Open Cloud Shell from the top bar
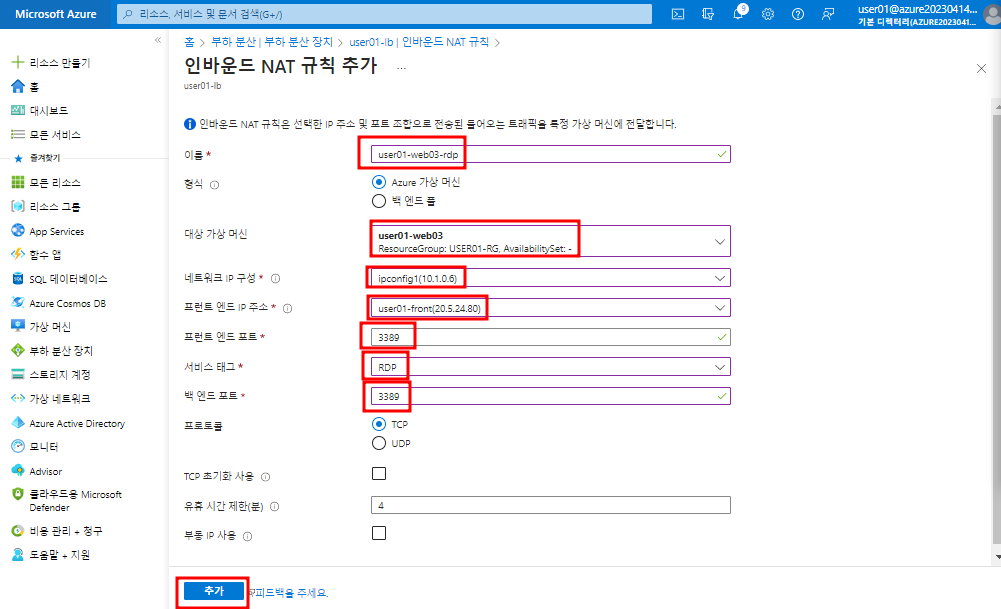 tap(678, 14)
